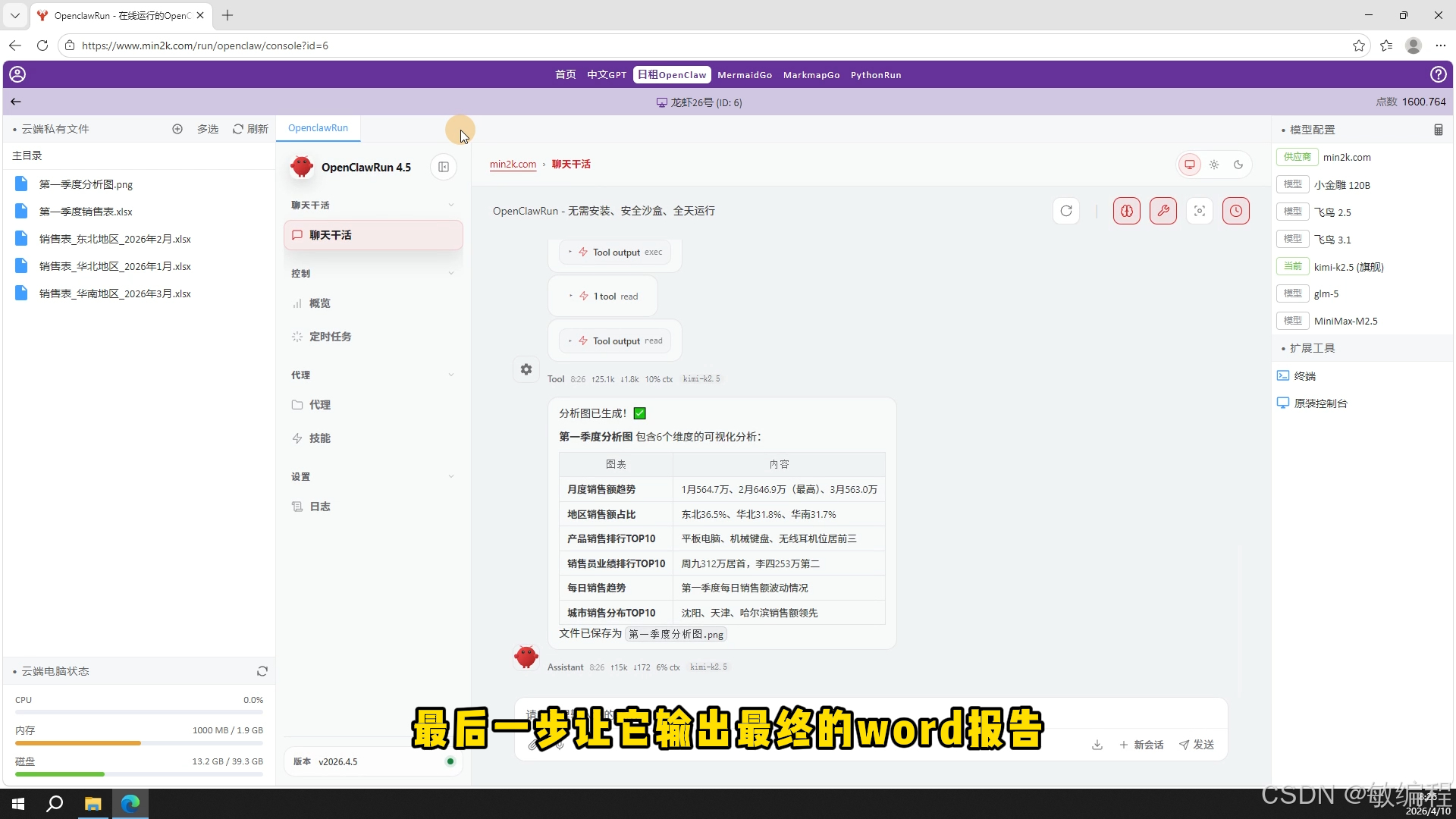The image size is (1456, 819).
Task: Switch to light mode with the sun toggle
Action: pyautogui.click(x=1215, y=164)
